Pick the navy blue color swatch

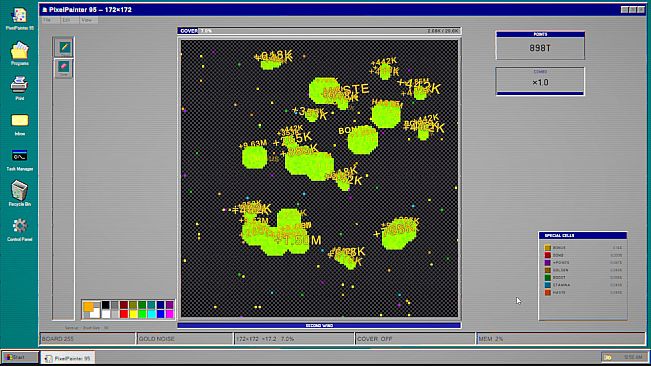(x=161, y=305)
